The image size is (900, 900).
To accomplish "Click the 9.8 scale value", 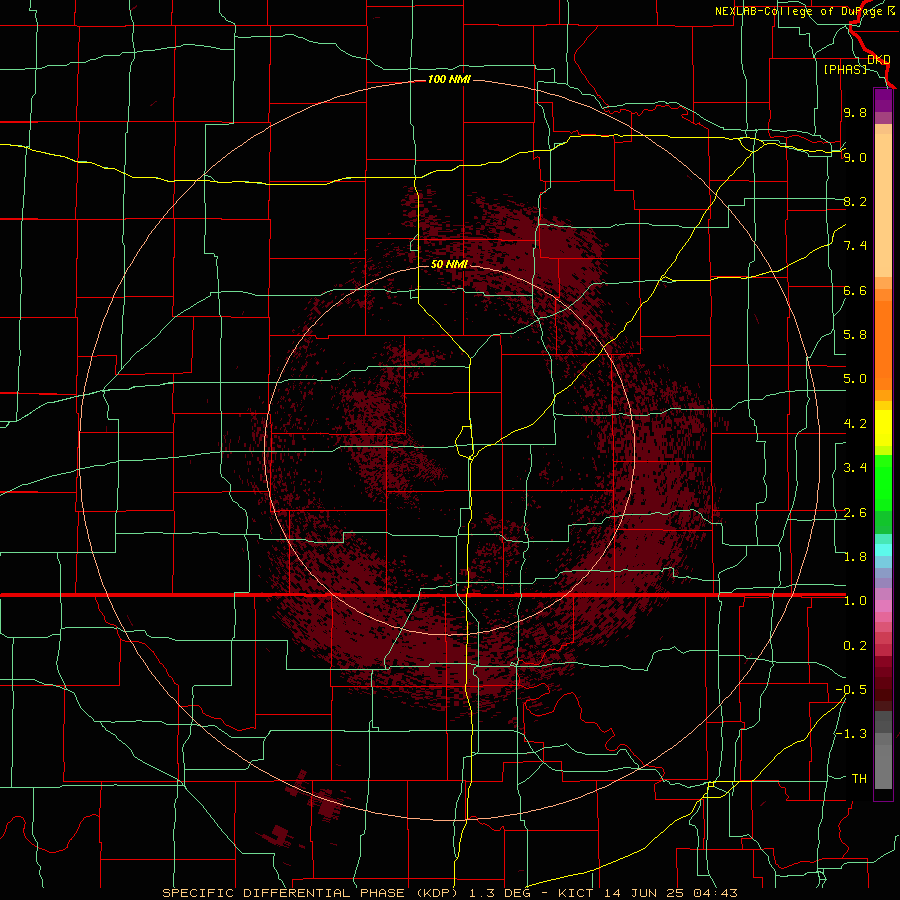I will [855, 113].
